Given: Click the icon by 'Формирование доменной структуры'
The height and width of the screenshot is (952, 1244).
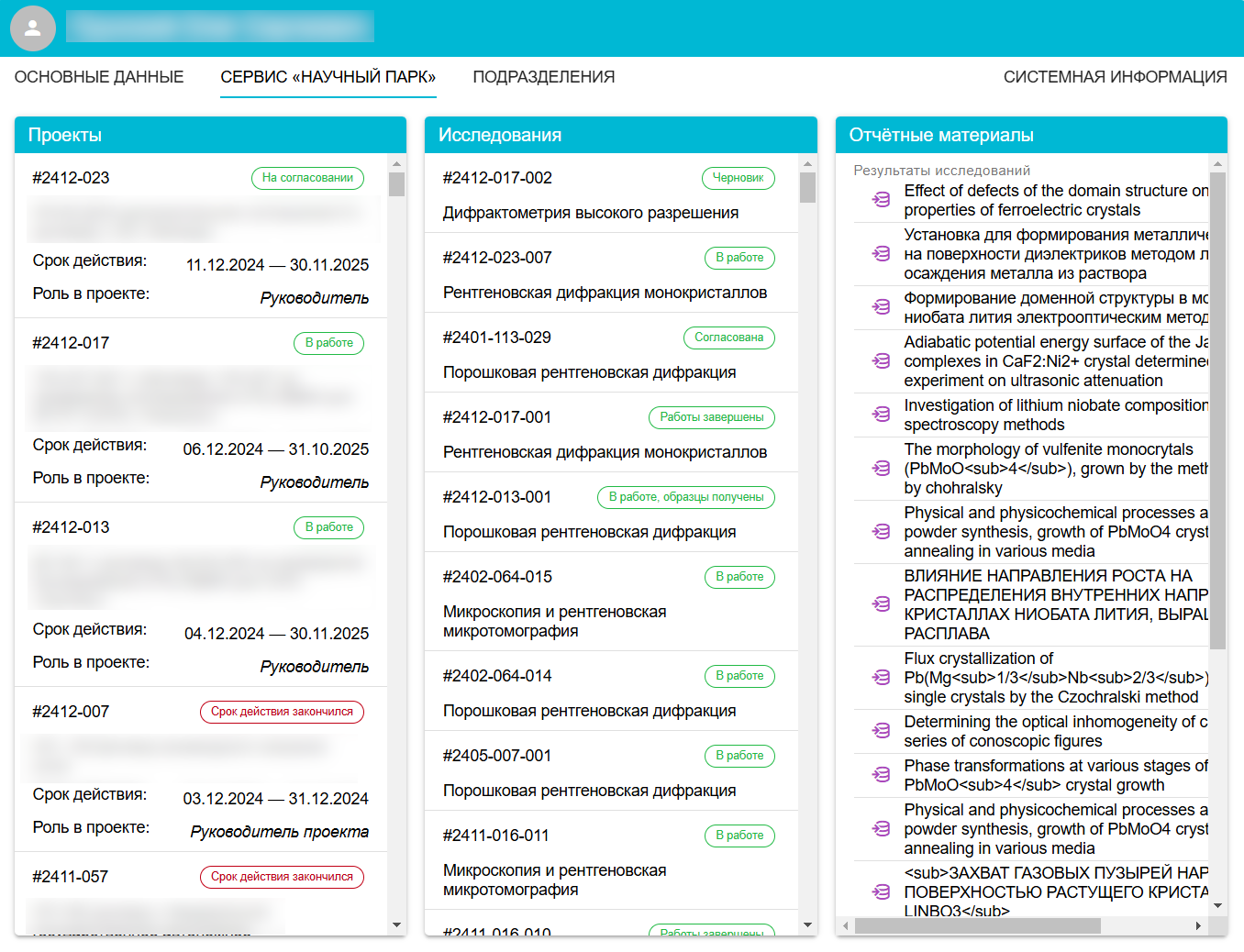Looking at the screenshot, I should tap(881, 306).
